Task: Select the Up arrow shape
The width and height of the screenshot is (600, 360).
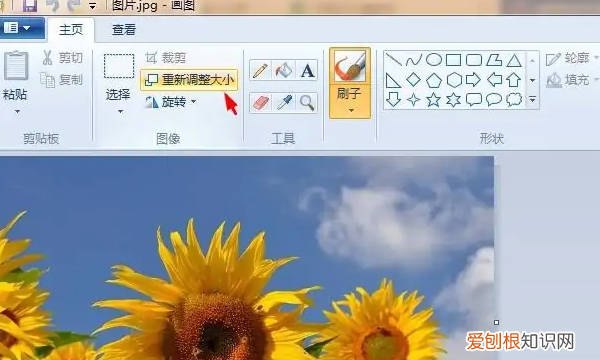Action: click(x=514, y=80)
